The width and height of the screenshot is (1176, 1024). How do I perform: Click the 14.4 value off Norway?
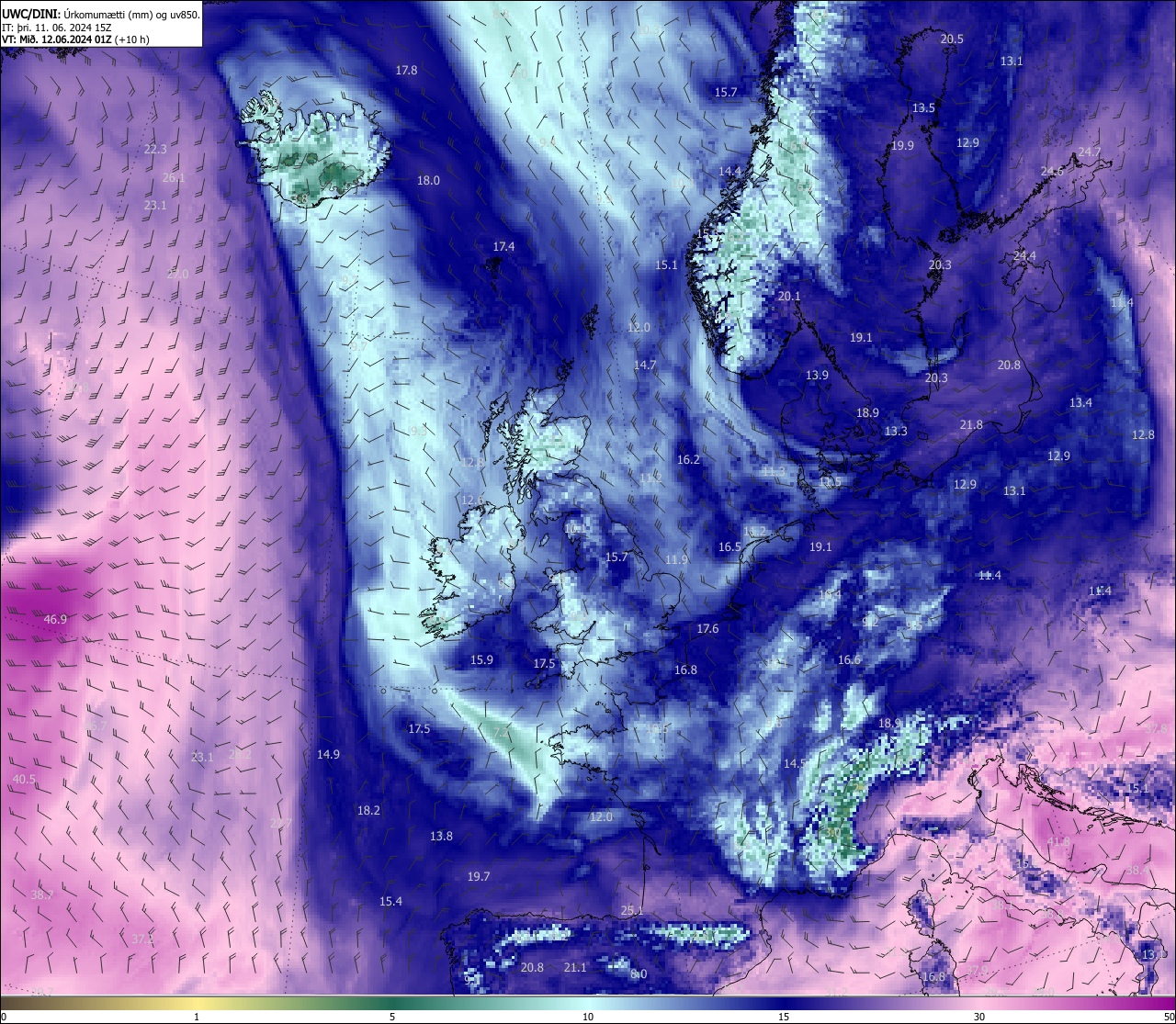(729, 172)
